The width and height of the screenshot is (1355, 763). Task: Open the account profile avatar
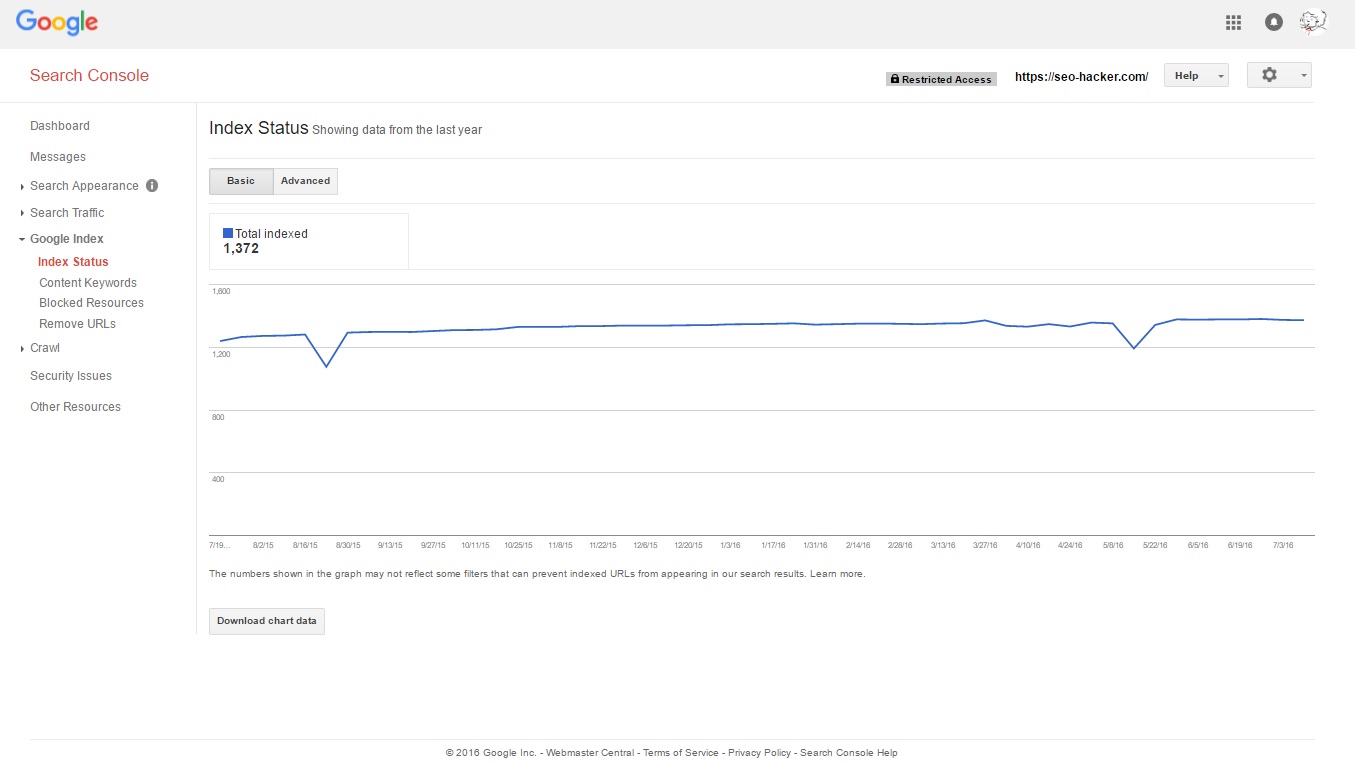[x=1312, y=22]
